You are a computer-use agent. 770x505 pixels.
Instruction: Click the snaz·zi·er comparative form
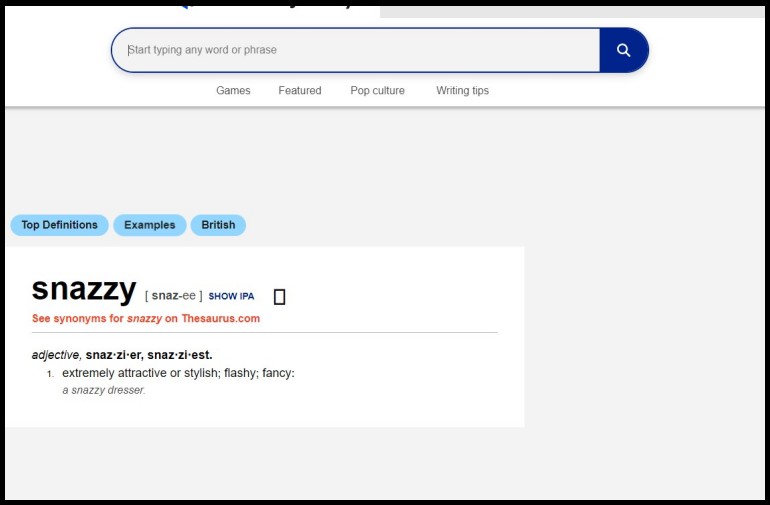point(113,355)
